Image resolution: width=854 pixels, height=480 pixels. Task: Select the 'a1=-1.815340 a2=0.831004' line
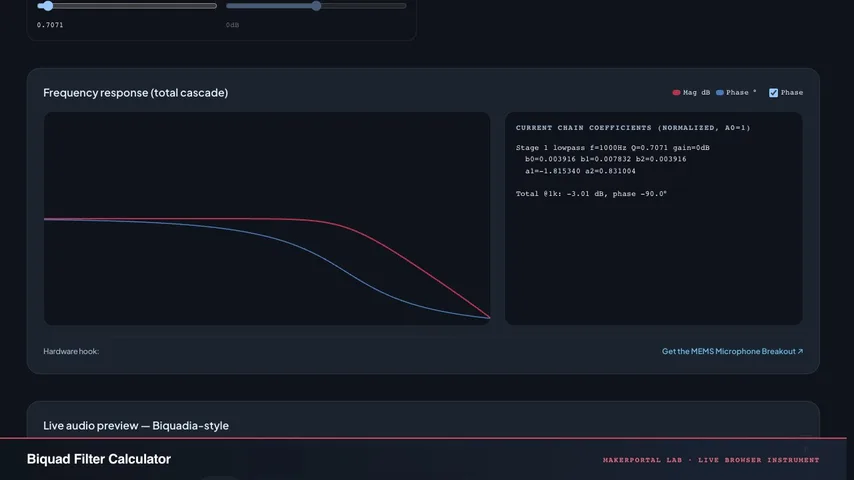click(x=580, y=171)
